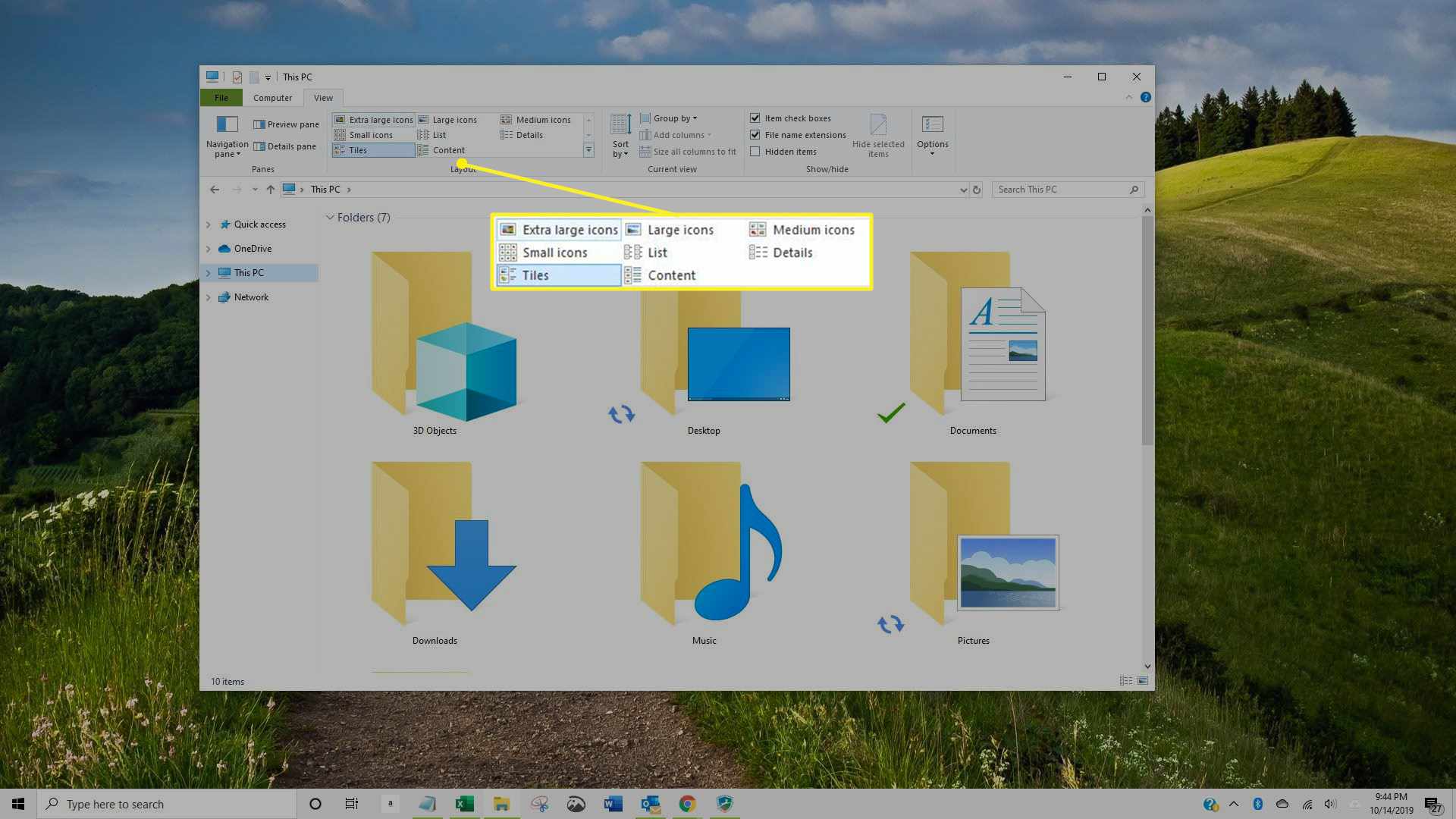
Task: Select Extra large icons layout in ribbon
Action: [374, 120]
